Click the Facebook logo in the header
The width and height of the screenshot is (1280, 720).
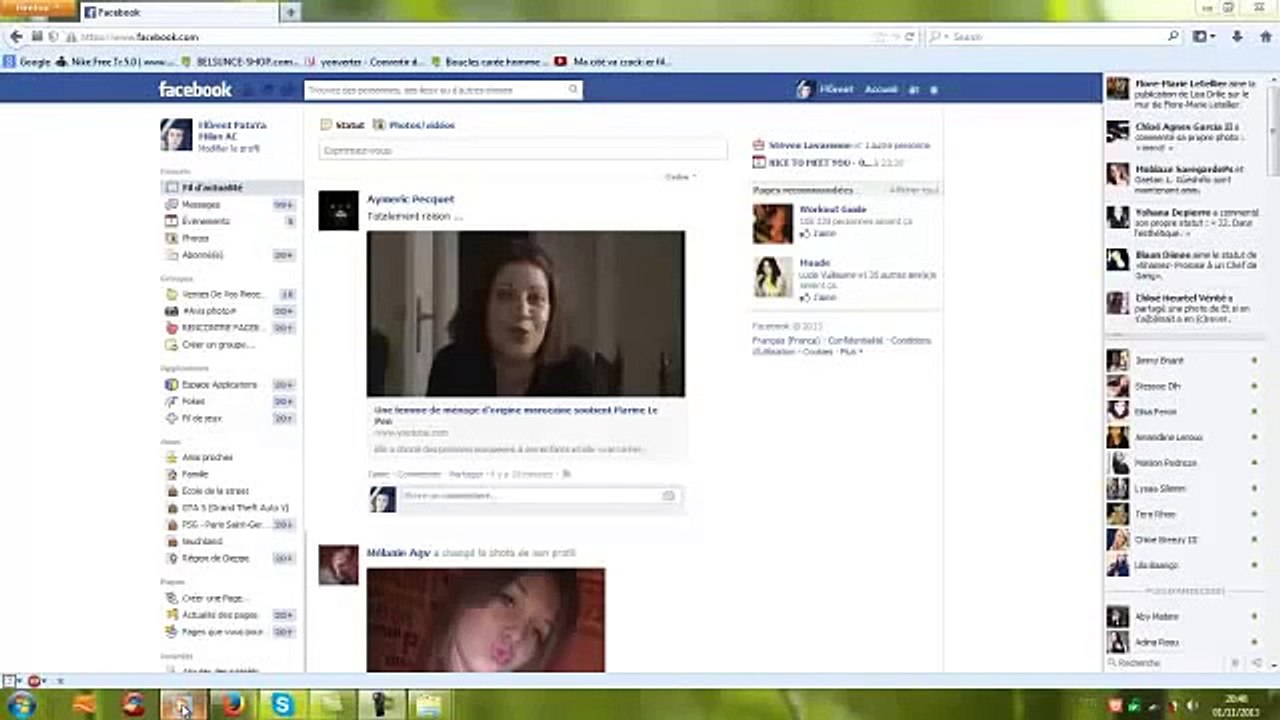pos(195,89)
